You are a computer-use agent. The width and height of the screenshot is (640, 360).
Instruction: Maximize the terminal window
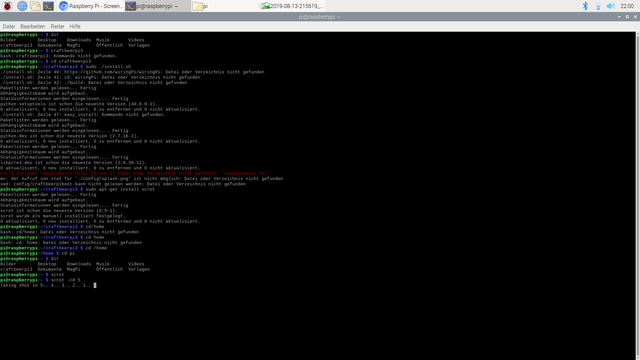pos(627,17)
